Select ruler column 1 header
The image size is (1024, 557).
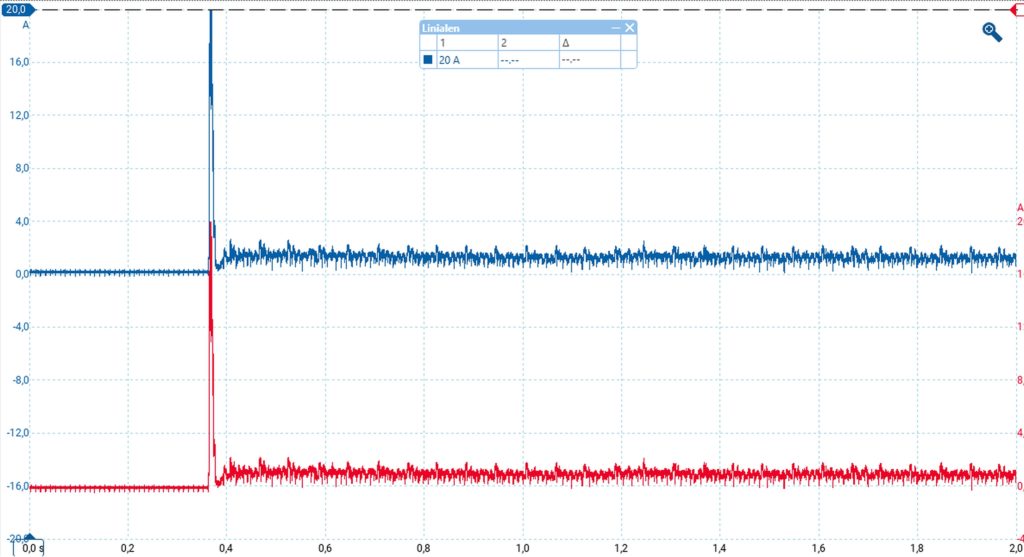coord(466,43)
